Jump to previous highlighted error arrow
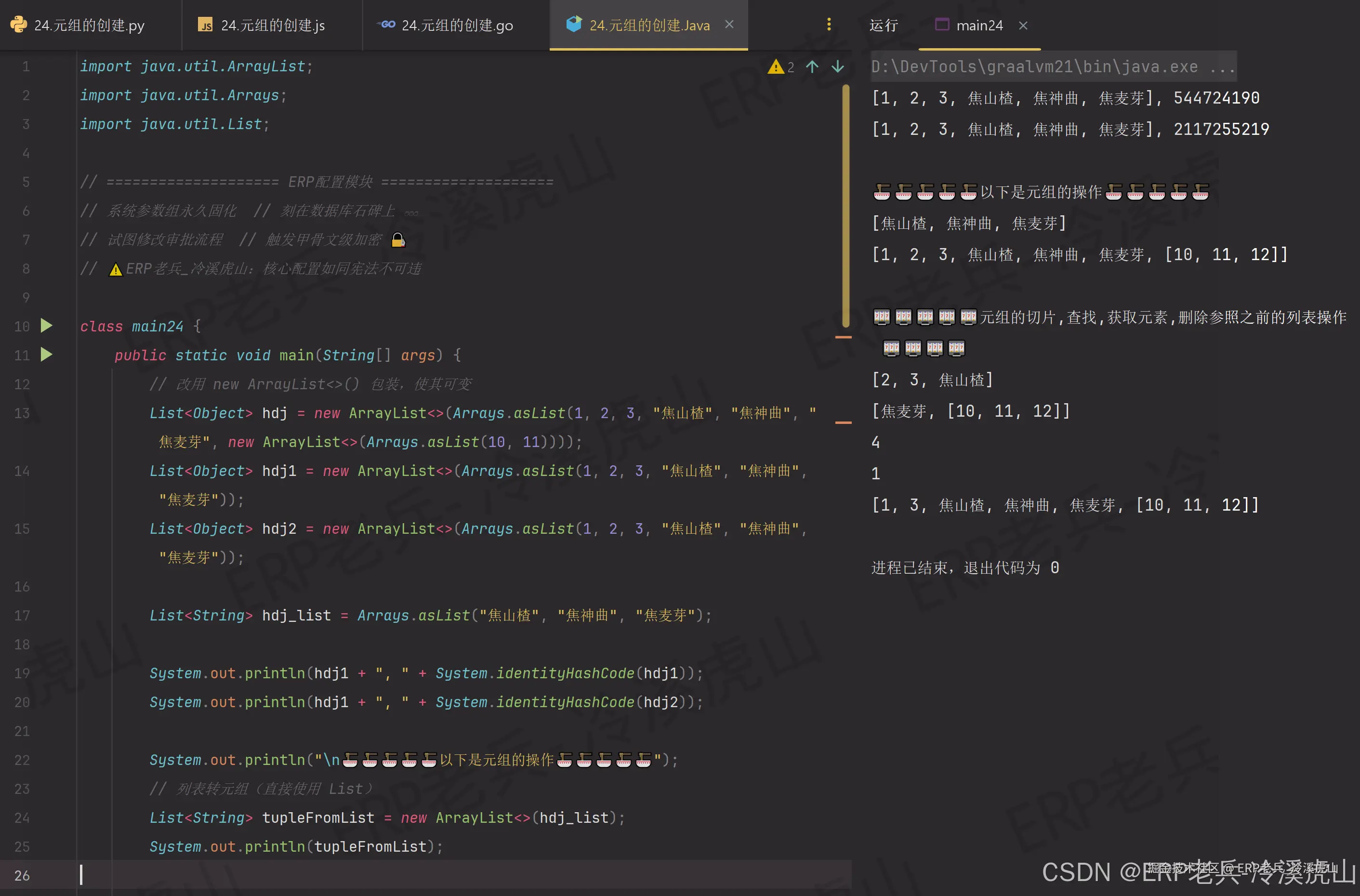Screen dimensions: 1360x896 pos(812,67)
